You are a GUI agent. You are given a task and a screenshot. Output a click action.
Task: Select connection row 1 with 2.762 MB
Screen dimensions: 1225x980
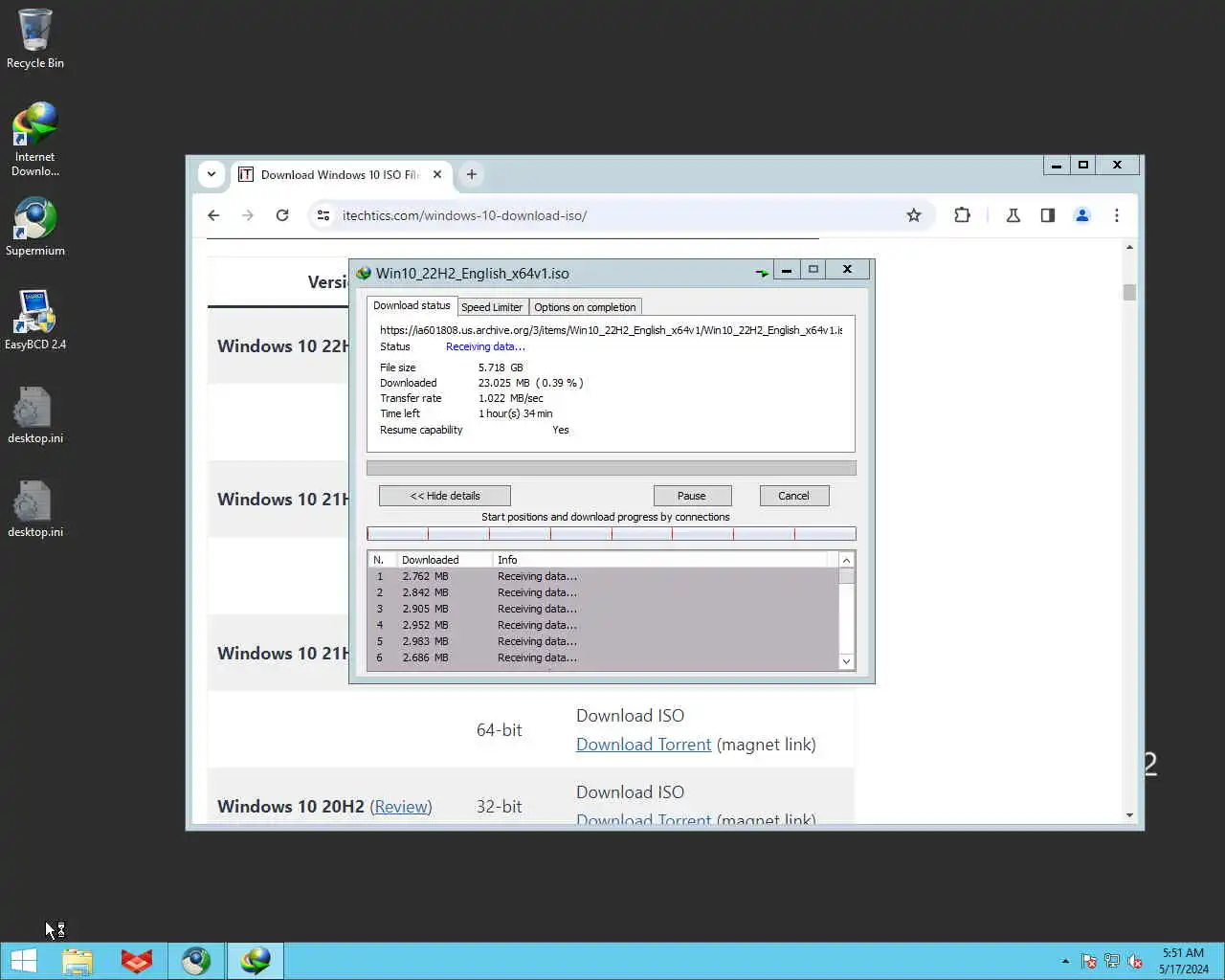coord(603,576)
